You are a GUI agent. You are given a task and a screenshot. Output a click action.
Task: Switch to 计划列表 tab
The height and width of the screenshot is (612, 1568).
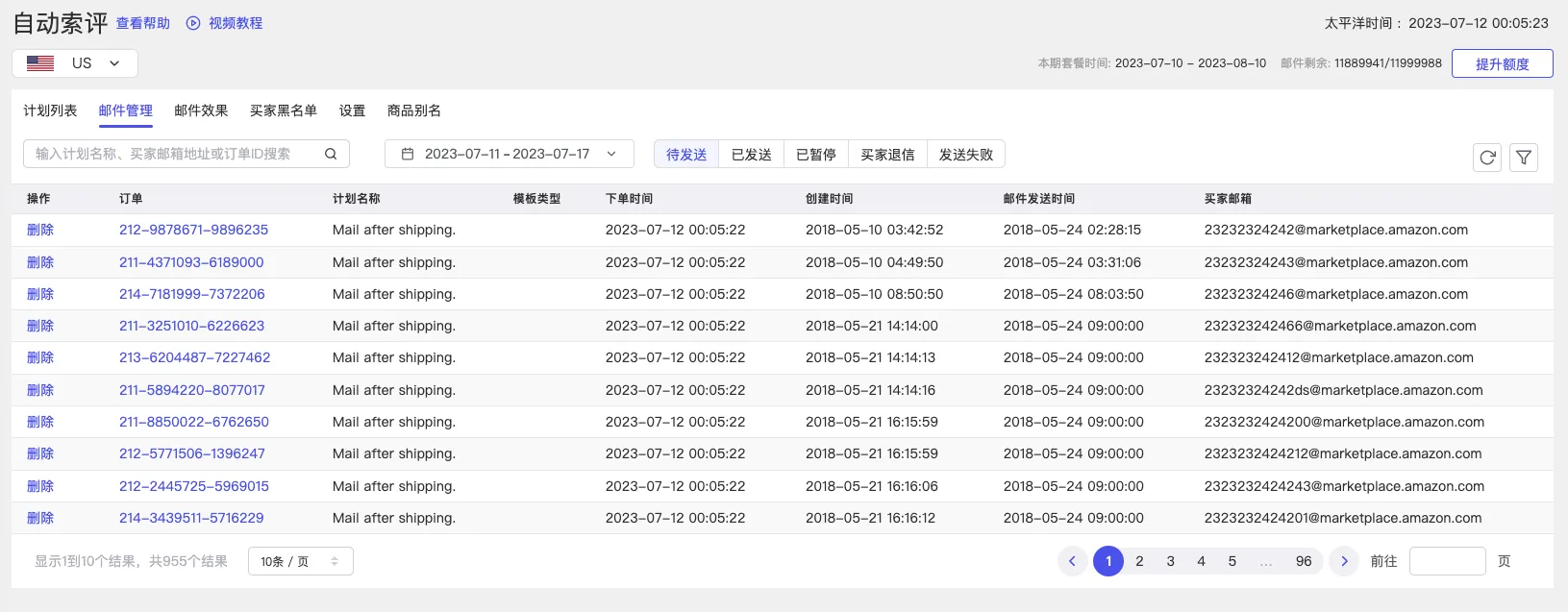[x=50, y=110]
